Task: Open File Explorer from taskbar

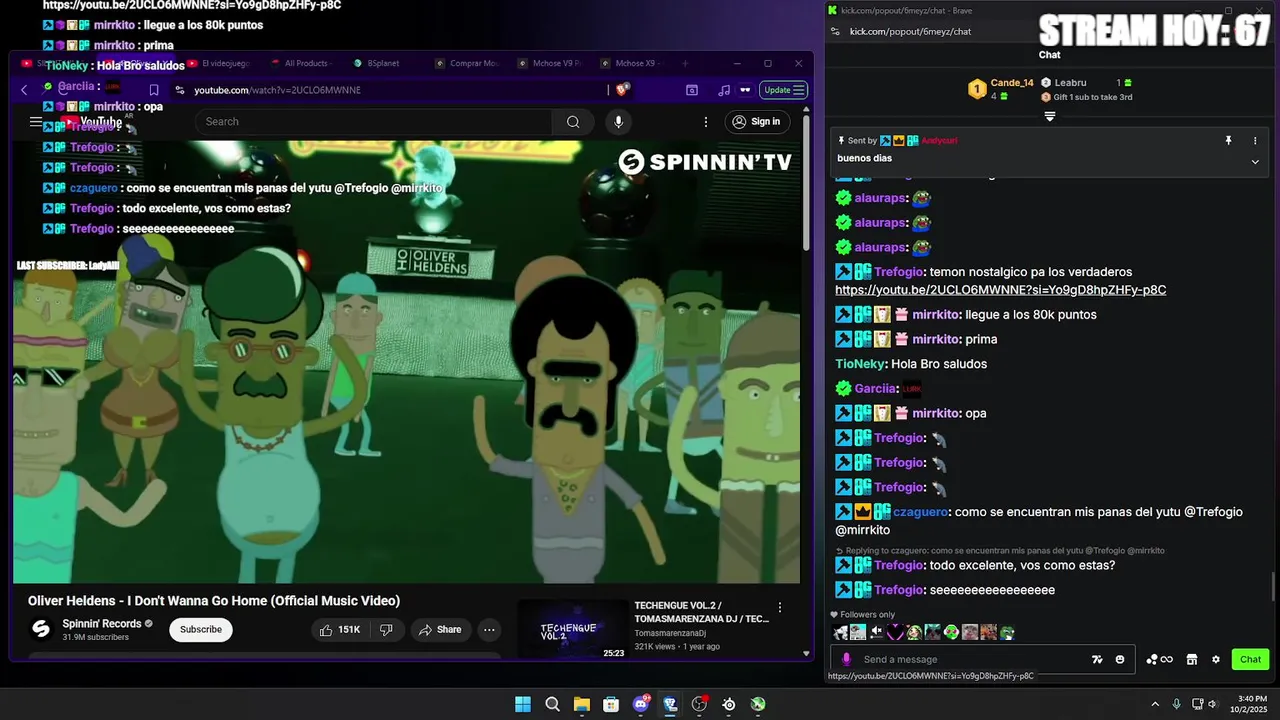Action: pos(582,704)
